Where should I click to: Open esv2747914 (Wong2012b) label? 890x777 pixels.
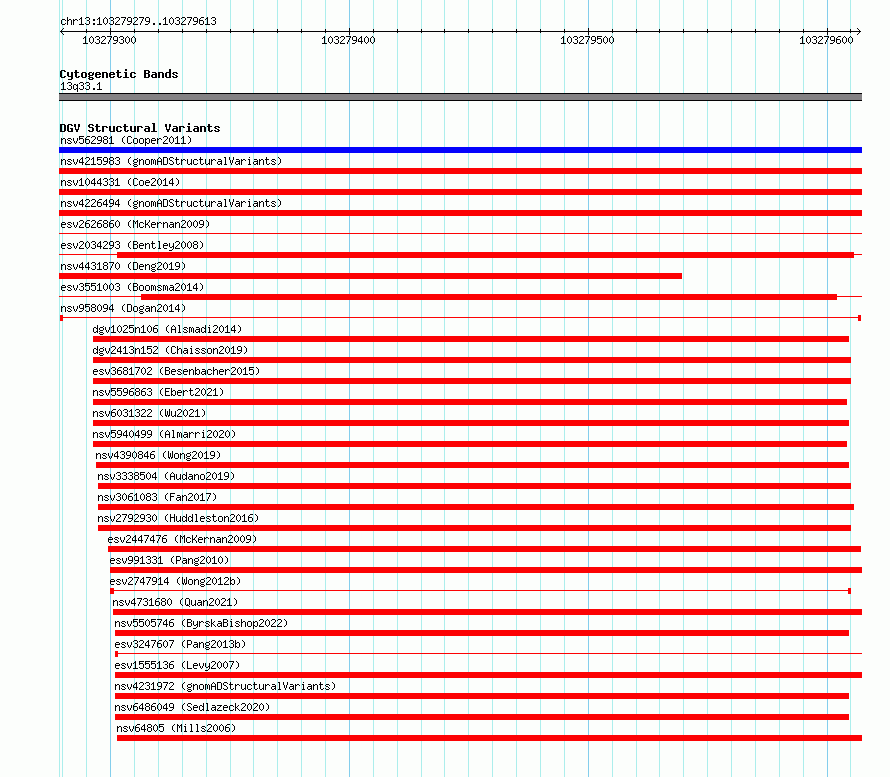175,581
